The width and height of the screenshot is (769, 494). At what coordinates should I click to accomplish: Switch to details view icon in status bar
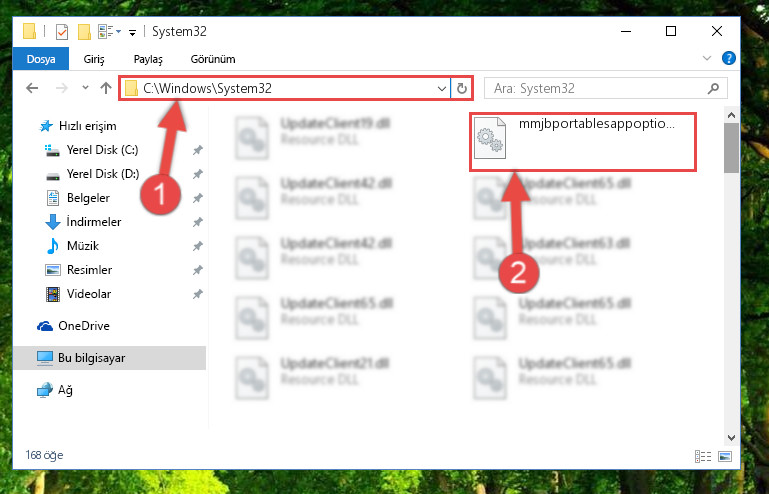(x=703, y=456)
